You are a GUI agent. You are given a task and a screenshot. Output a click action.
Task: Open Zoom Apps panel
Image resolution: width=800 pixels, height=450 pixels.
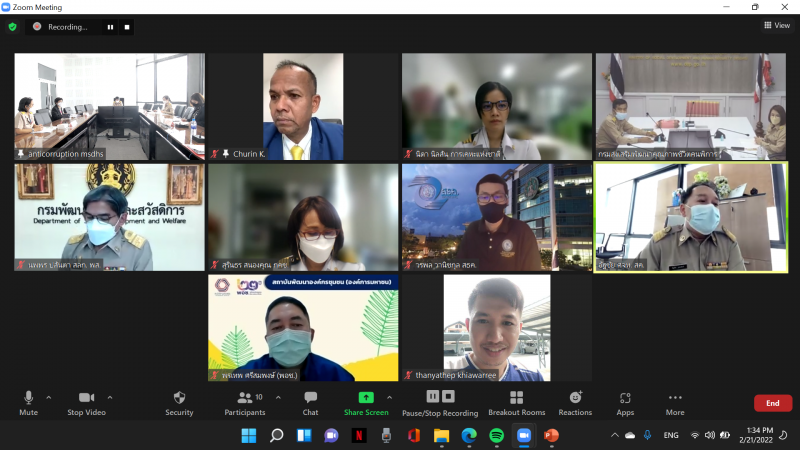click(x=625, y=403)
